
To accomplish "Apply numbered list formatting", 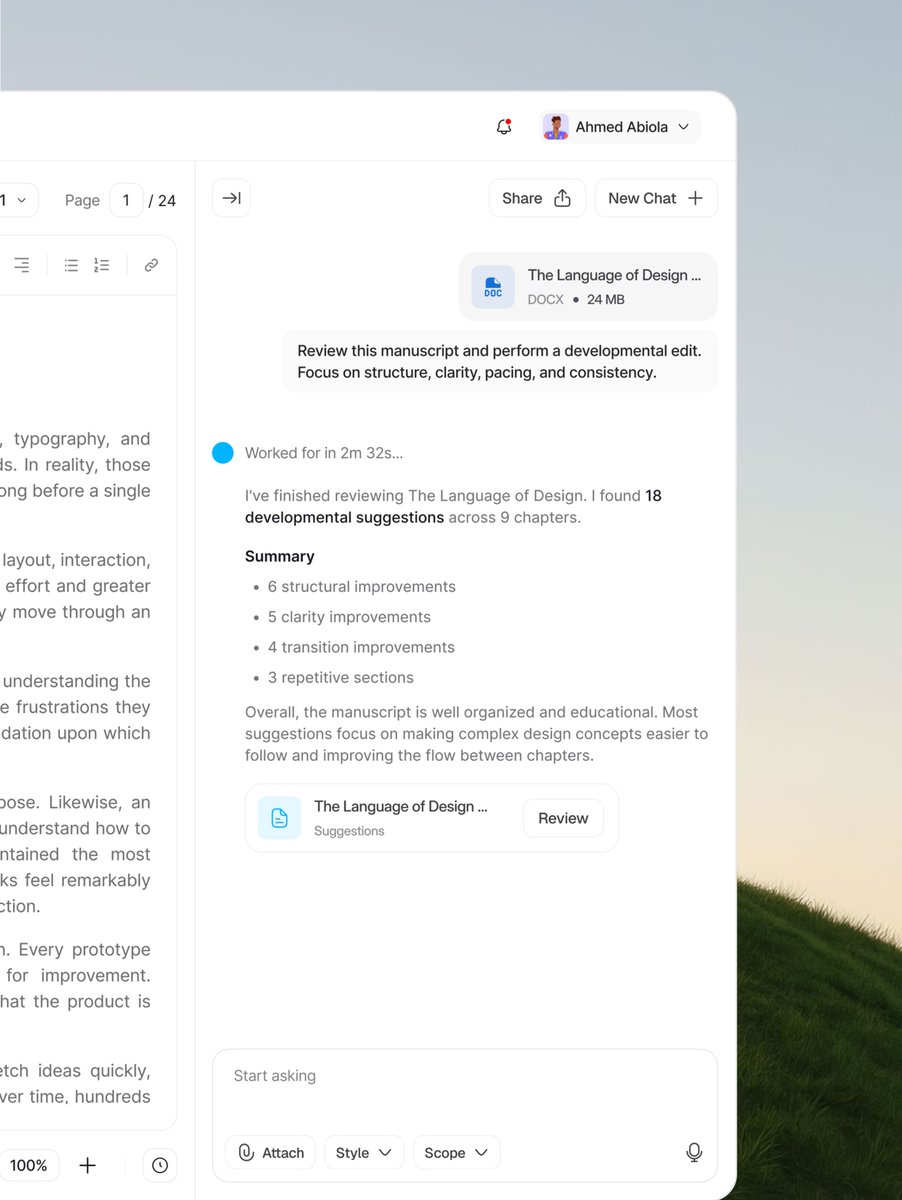I will pyautogui.click(x=102, y=265).
